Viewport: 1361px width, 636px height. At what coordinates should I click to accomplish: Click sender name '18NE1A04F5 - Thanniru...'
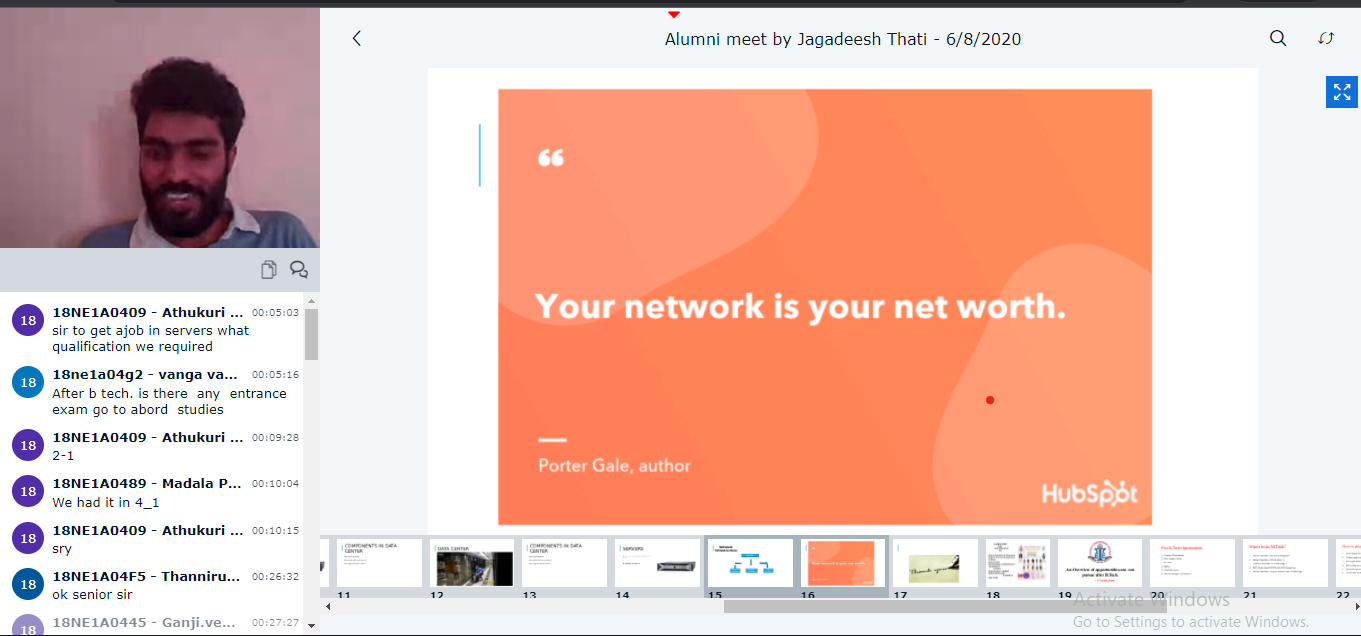coord(147,576)
